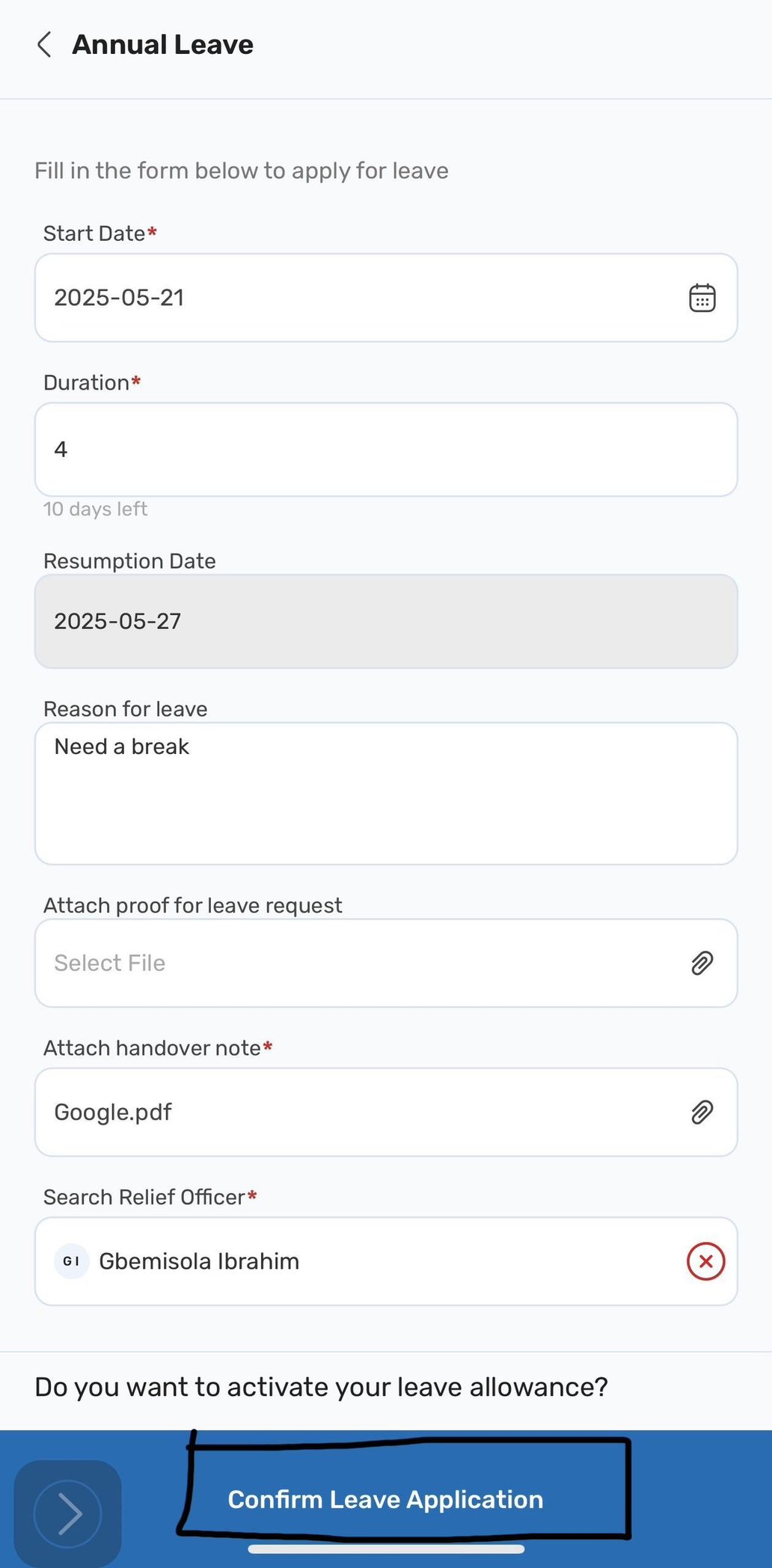Tap the Search Relief Officer label

pos(144,1197)
